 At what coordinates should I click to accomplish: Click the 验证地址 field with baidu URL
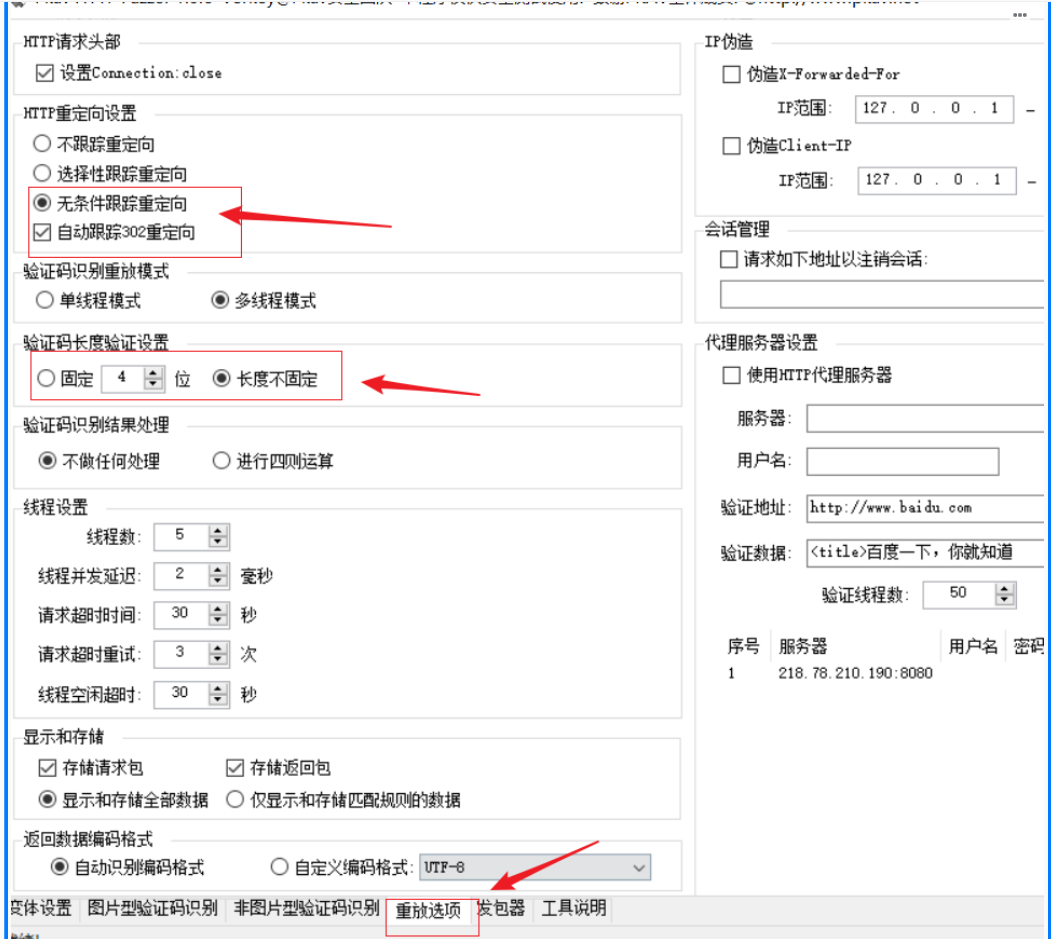(x=925, y=508)
